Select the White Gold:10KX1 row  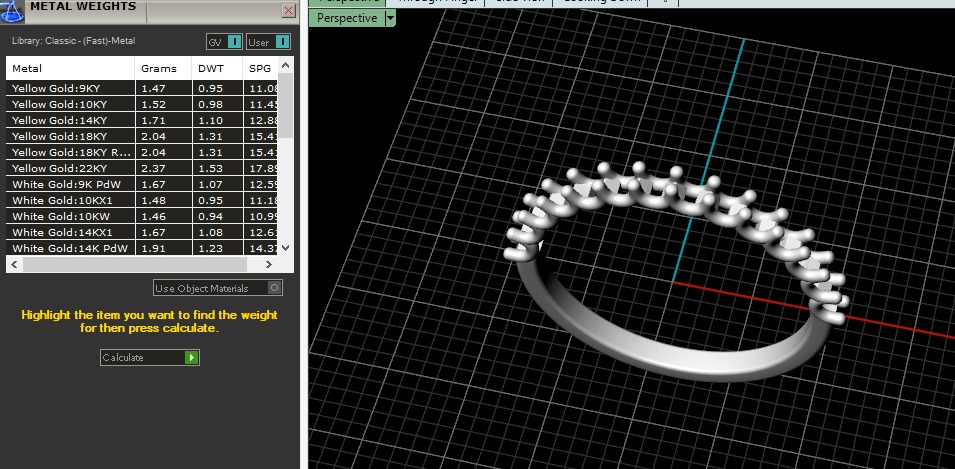(142, 200)
